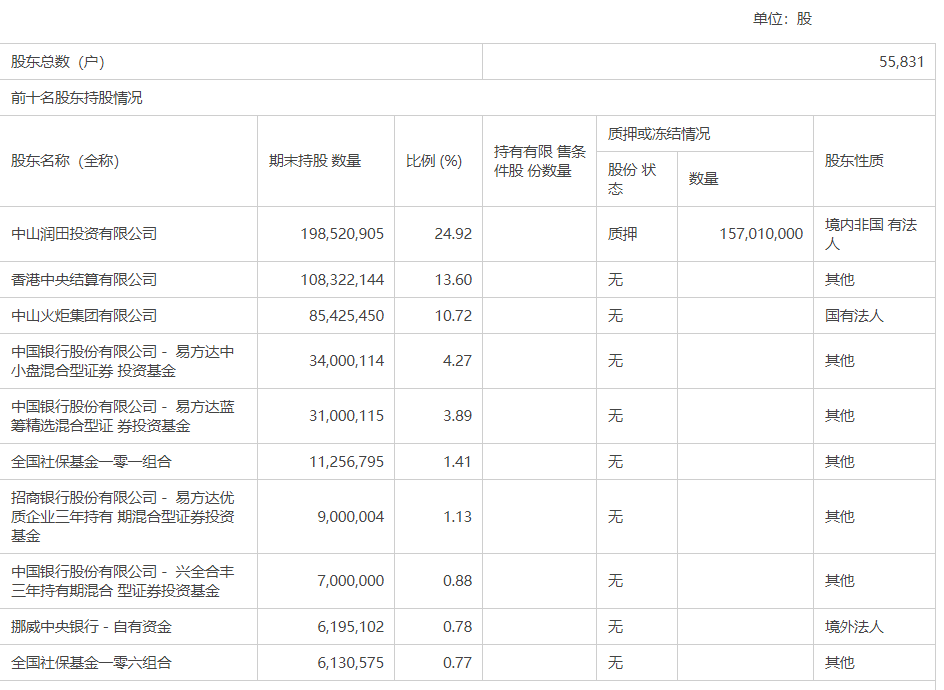Select the holding value 34,000,114

point(341,361)
